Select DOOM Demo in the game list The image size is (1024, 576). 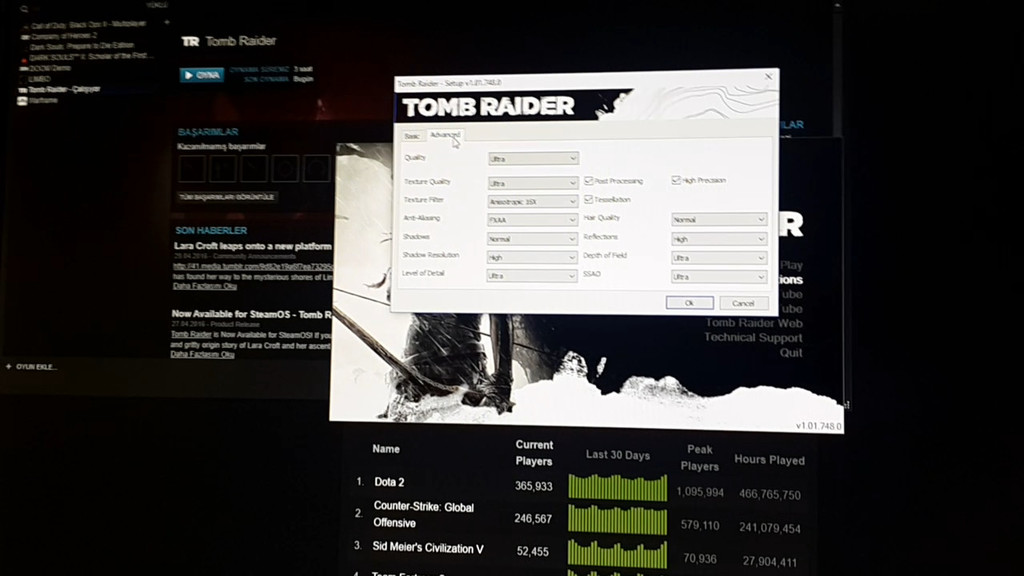(50, 68)
